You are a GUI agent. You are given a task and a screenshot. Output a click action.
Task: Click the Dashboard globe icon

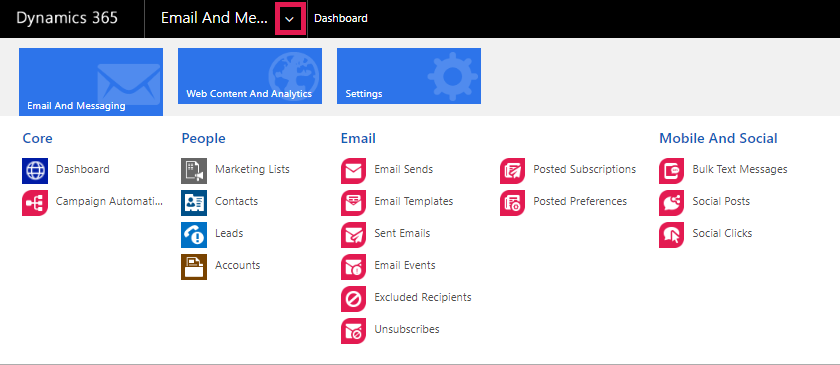[x=35, y=171]
